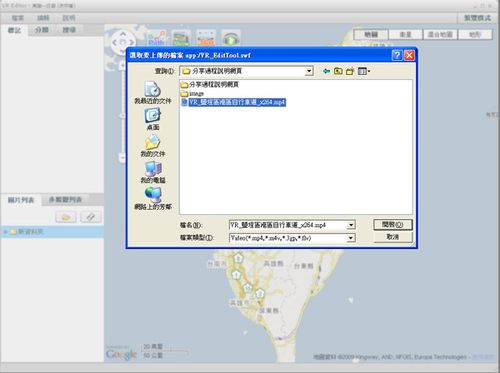Click the back arrow in the file dialog
The image size is (500, 373).
327,71
